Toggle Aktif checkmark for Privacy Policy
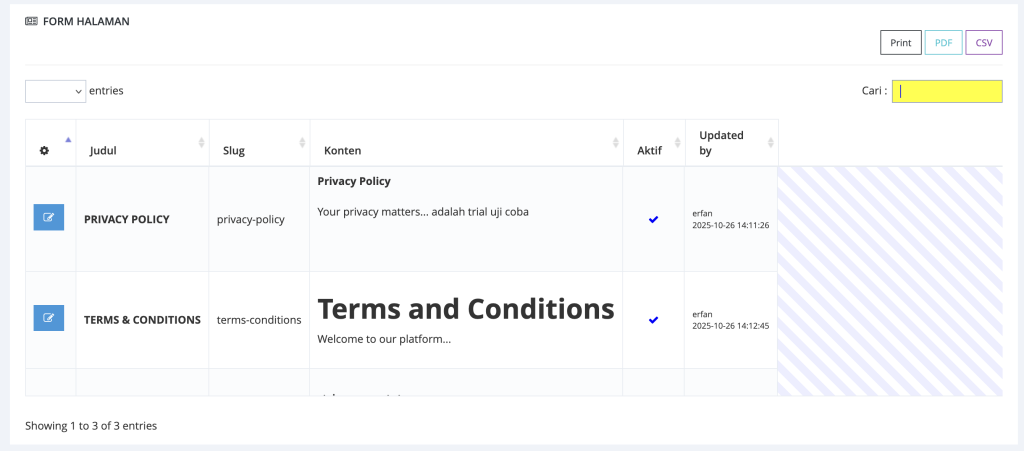1024x451 pixels. click(x=654, y=219)
